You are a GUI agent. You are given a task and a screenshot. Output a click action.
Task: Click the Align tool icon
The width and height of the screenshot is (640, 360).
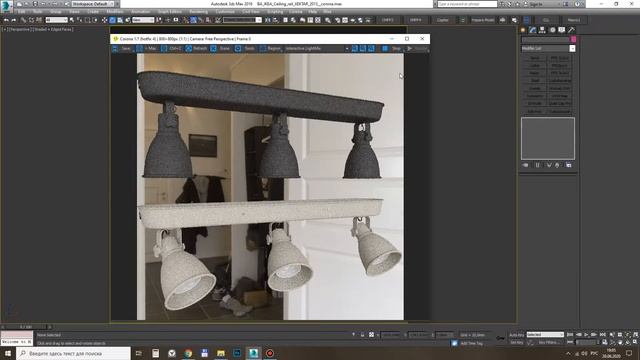pyautogui.click(x=276, y=20)
